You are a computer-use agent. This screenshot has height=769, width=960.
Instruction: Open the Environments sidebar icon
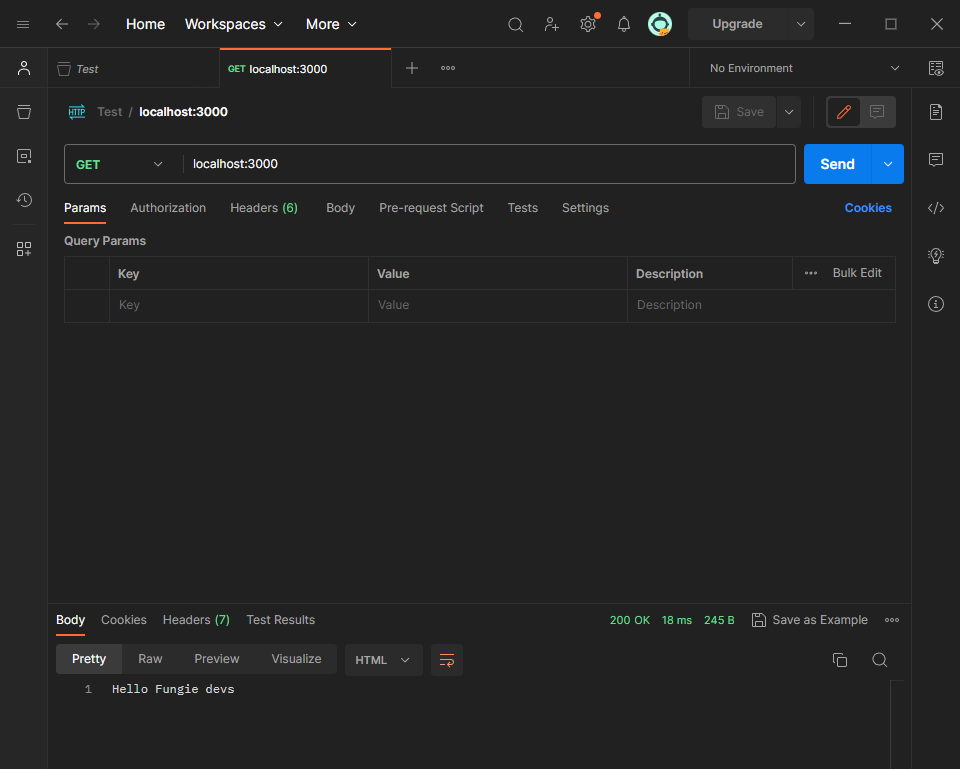(24, 156)
